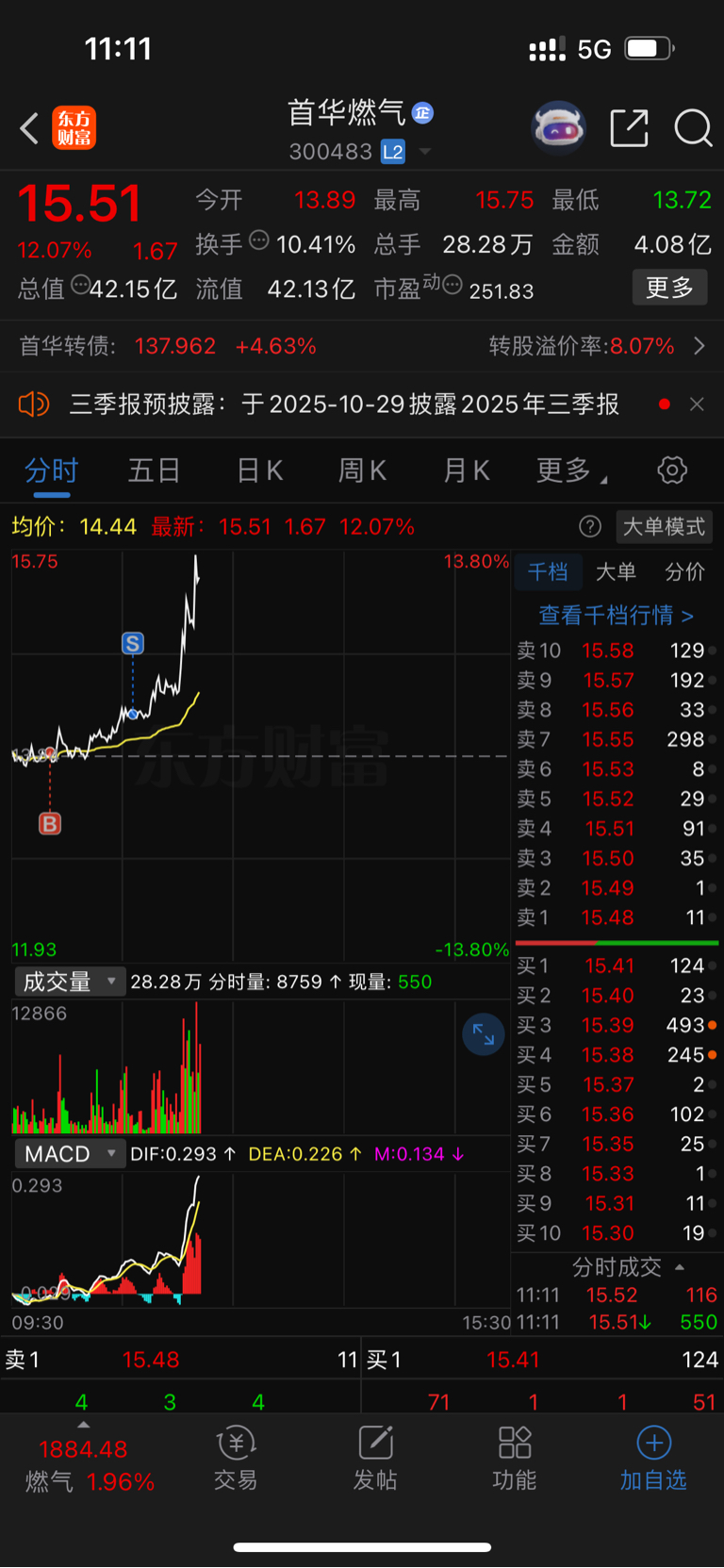Open chart settings gear icon
The height and width of the screenshot is (1568, 724).
[672, 470]
